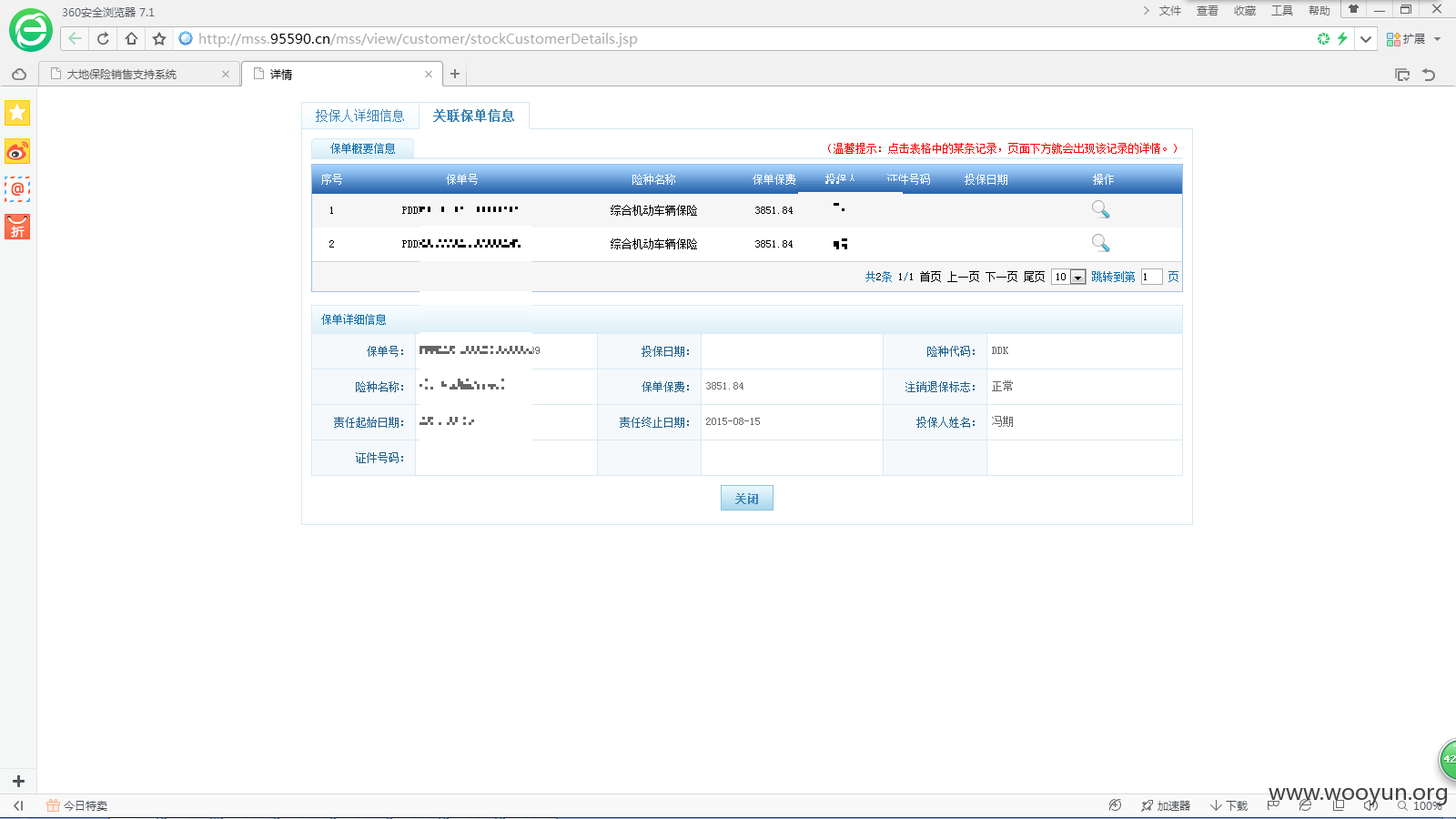Go to 下一页 next page
1456x819 pixels.
click(1002, 277)
